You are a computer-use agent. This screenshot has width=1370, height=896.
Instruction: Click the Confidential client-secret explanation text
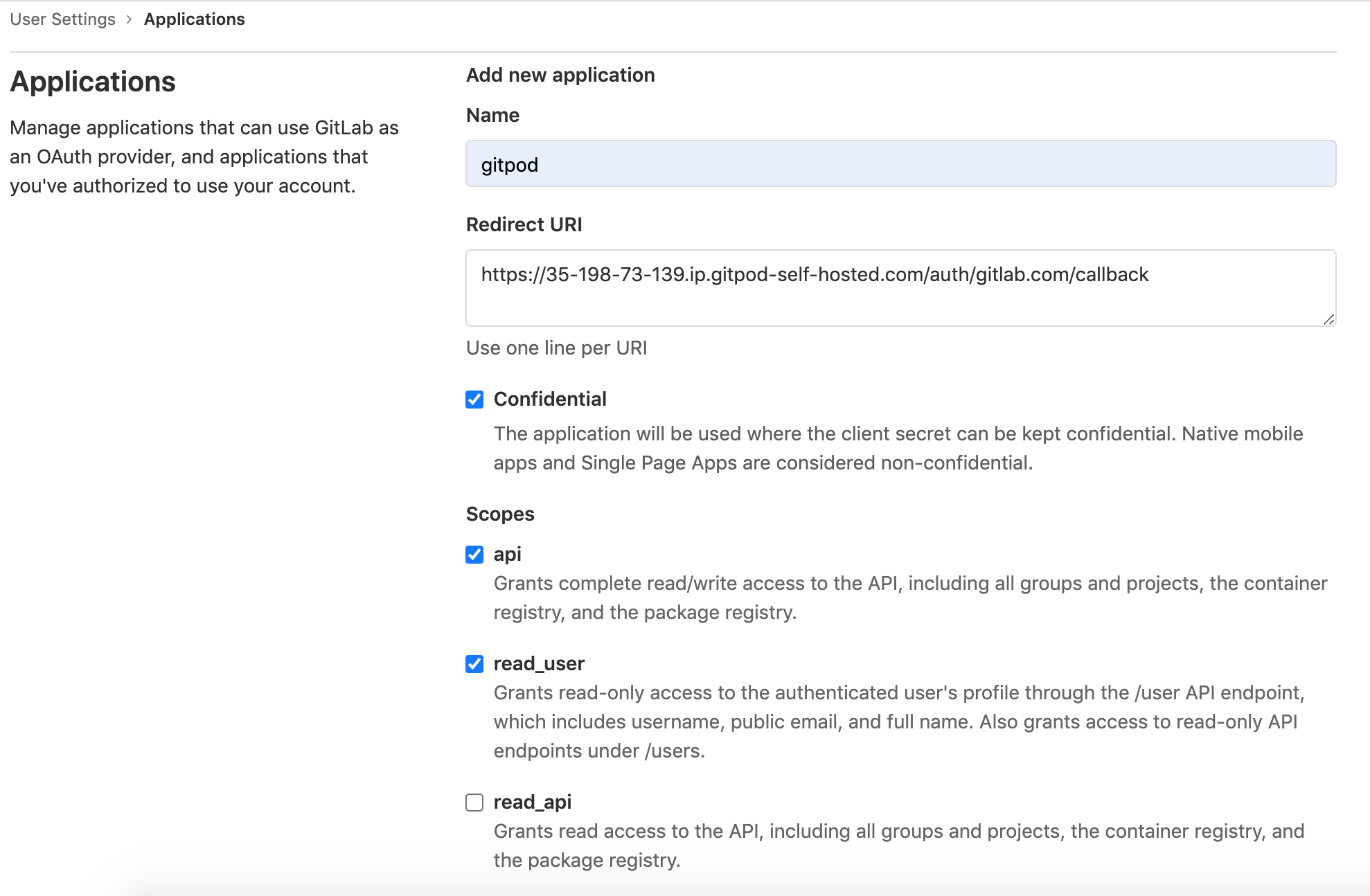[x=898, y=448]
